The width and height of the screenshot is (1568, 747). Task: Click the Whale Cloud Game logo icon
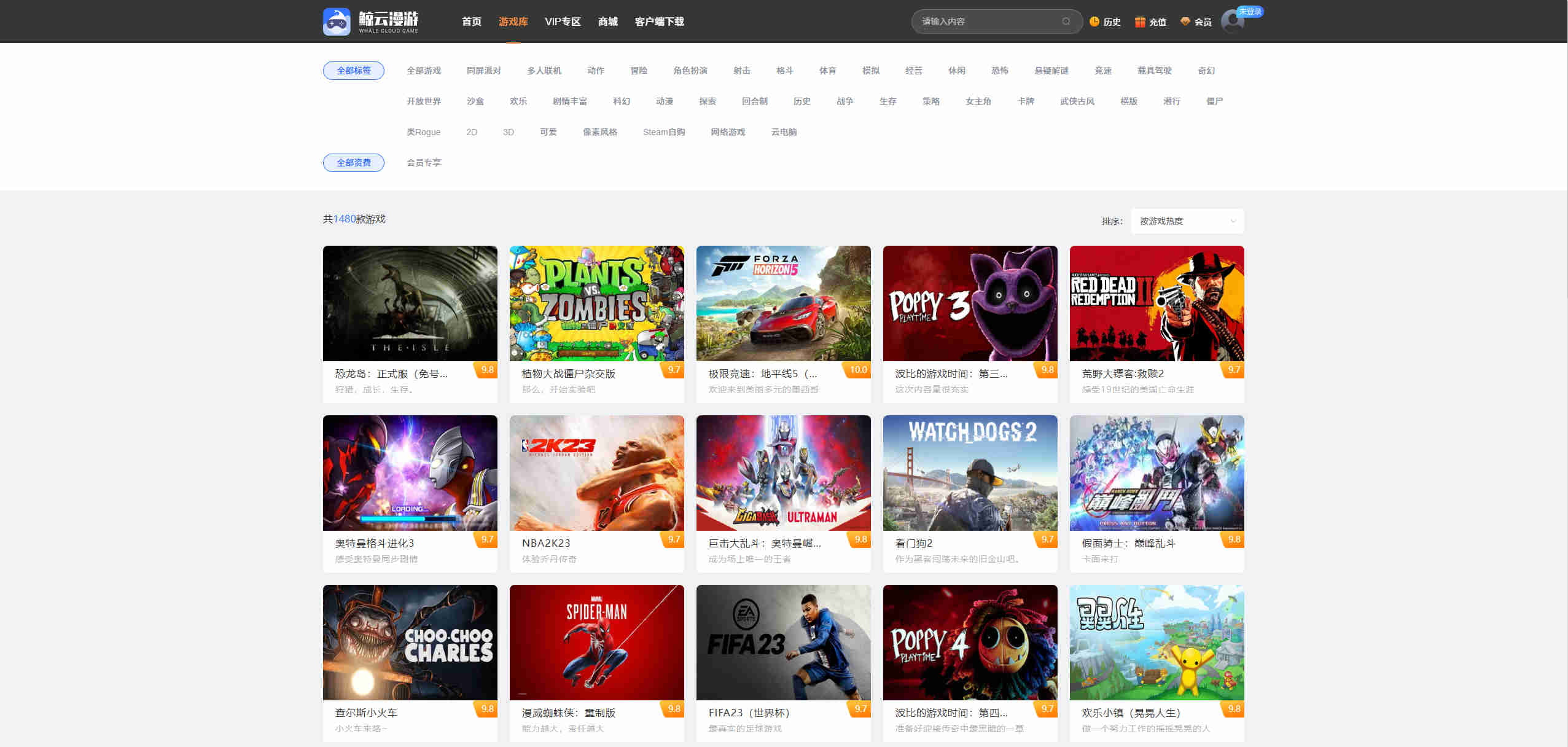pos(337,22)
